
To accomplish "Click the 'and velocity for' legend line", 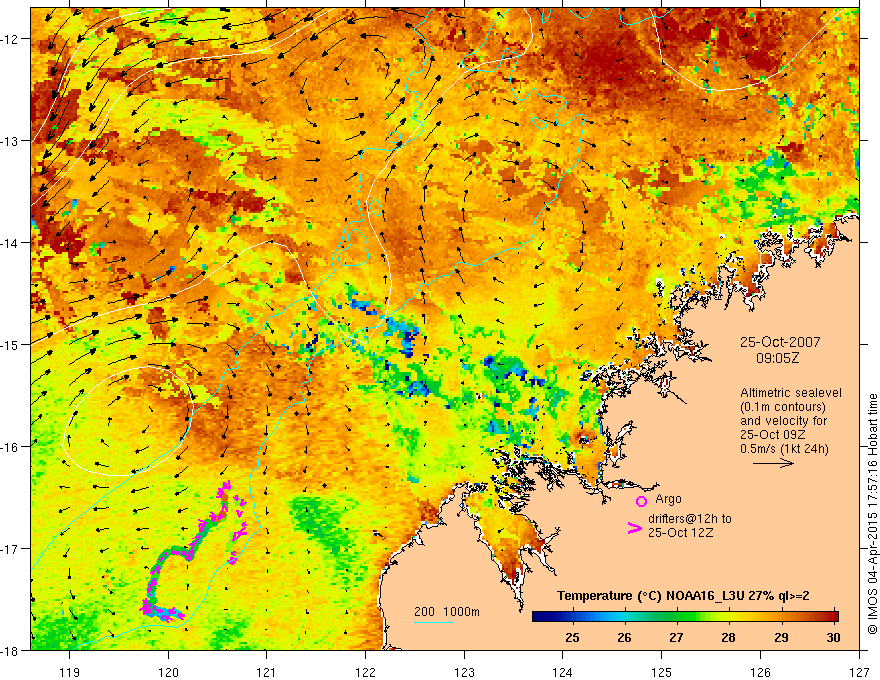I will (783, 421).
